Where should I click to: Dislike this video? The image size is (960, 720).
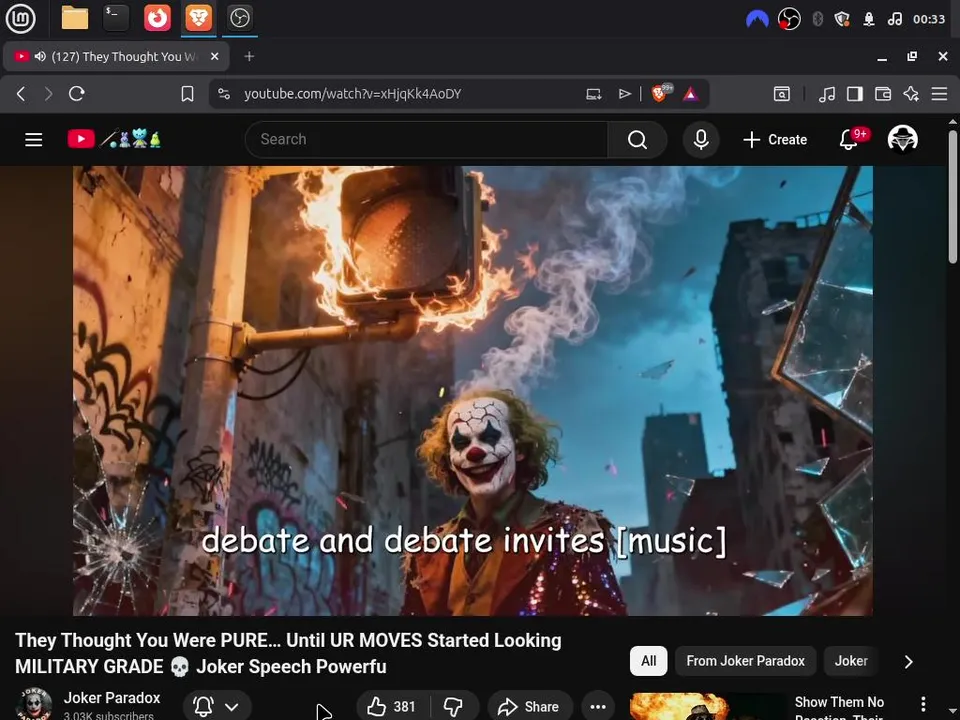[x=454, y=707]
